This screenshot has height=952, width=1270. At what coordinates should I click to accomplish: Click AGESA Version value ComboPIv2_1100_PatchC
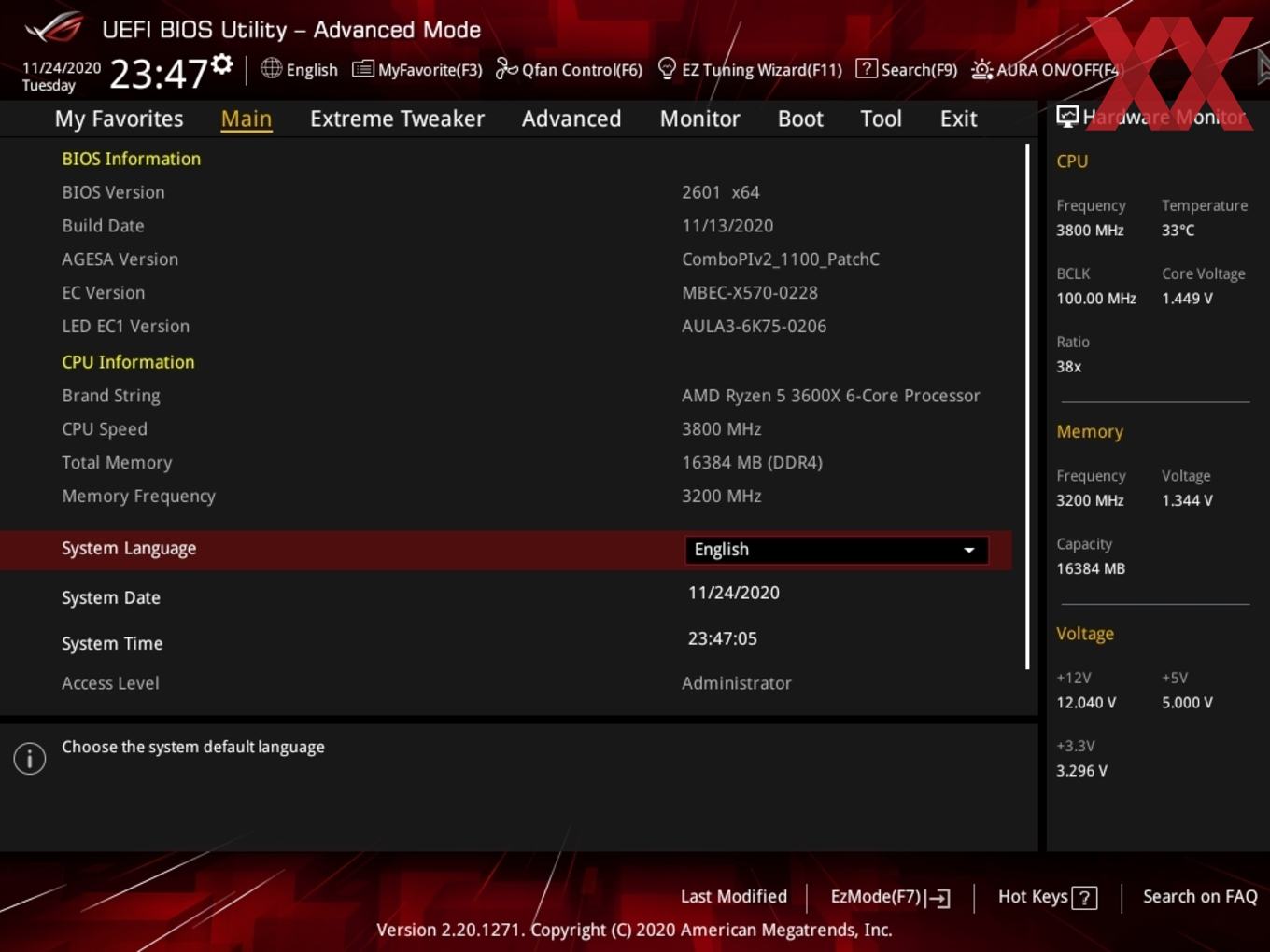pyautogui.click(x=781, y=259)
